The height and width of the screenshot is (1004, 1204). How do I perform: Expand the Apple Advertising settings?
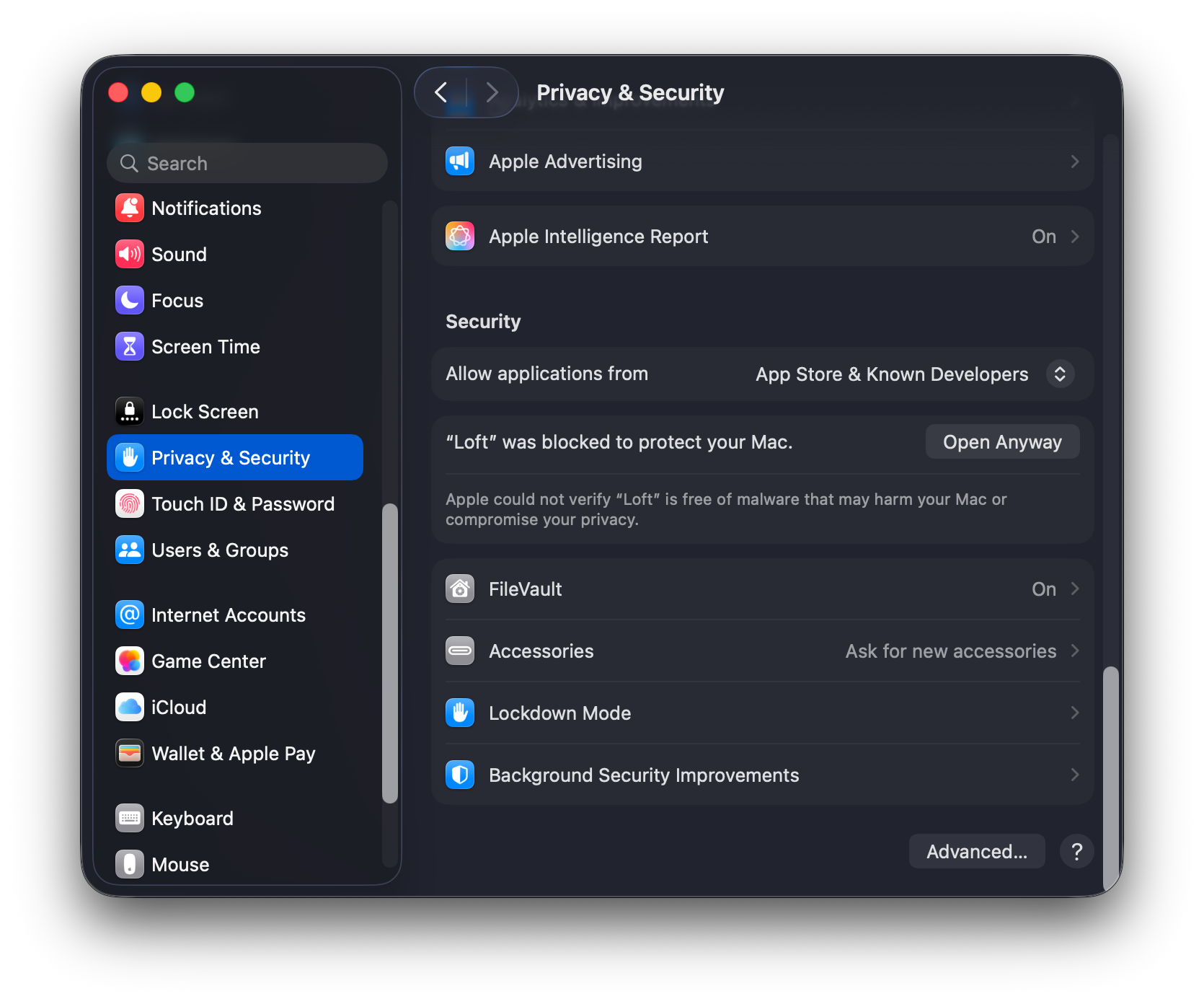click(x=1075, y=162)
